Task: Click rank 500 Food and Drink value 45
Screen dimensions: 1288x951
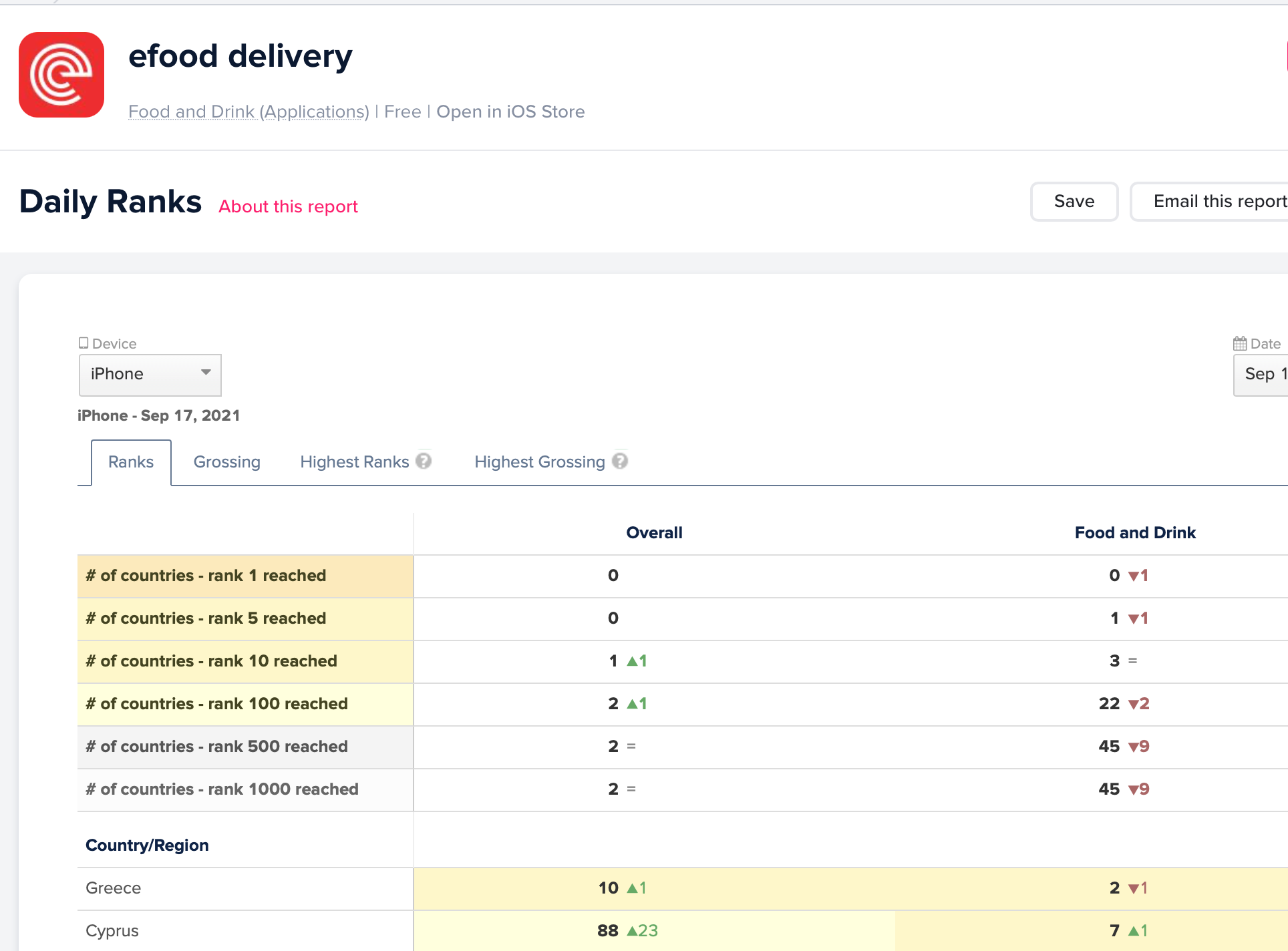Action: coord(1110,747)
